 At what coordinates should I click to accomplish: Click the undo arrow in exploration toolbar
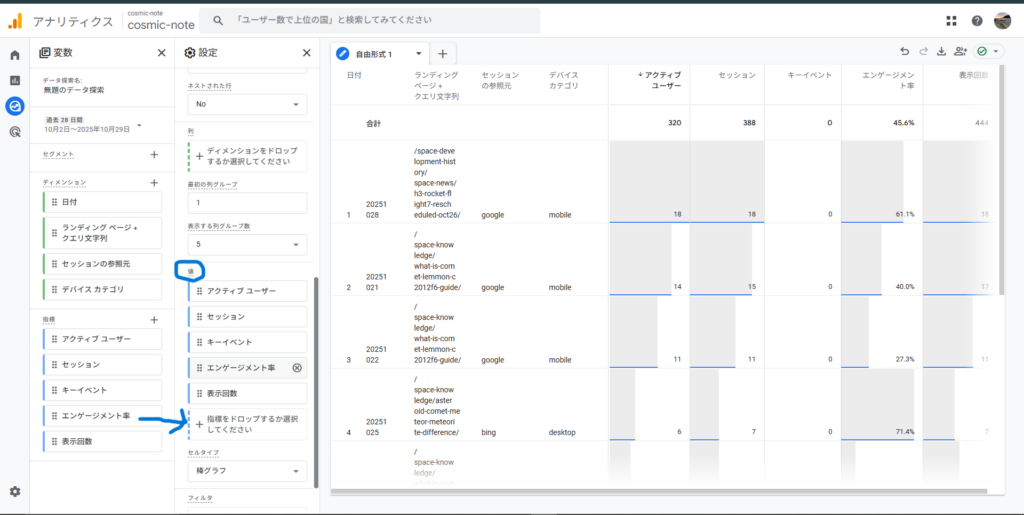tap(904, 52)
